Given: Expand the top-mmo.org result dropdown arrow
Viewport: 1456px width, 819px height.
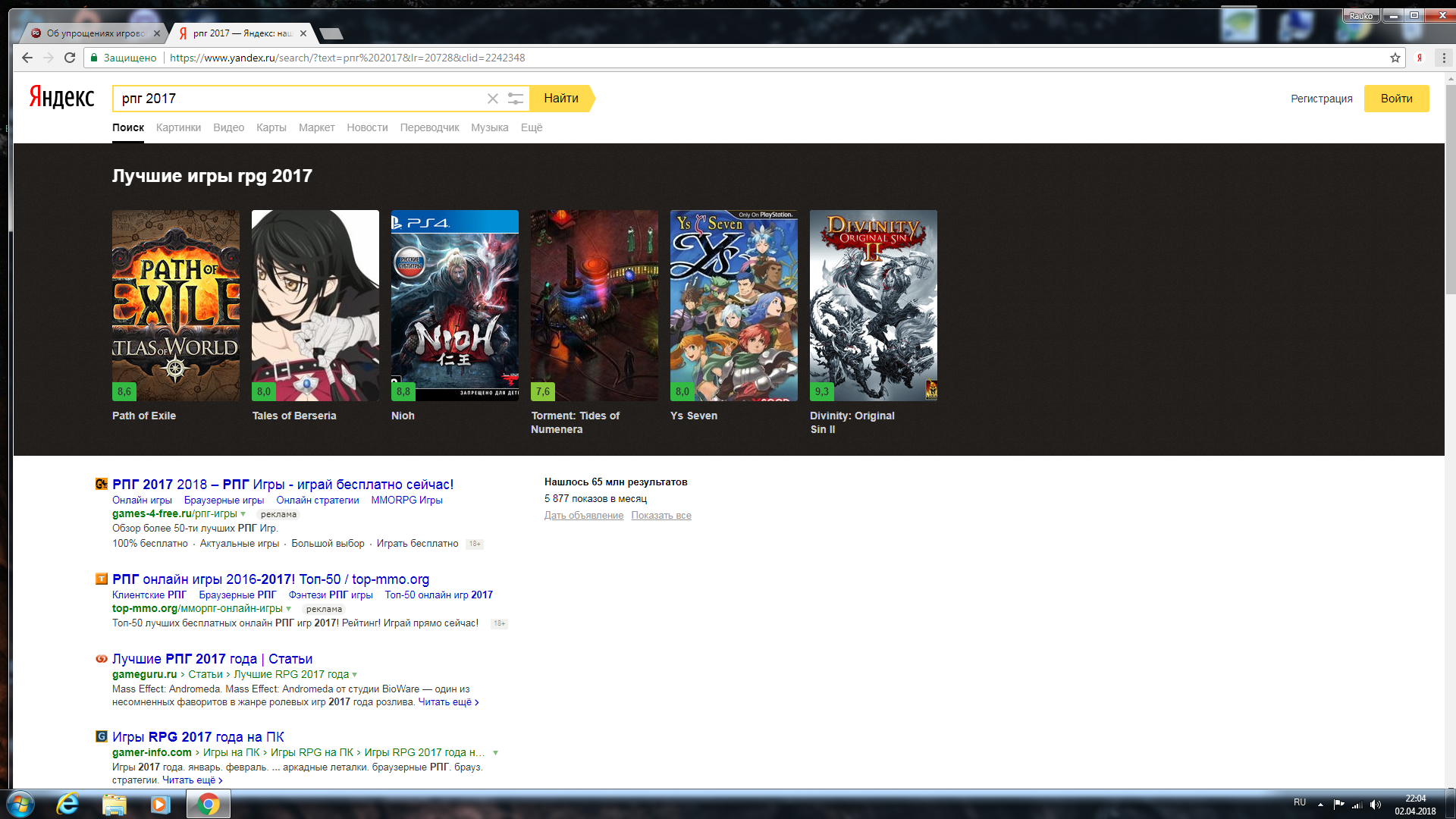Looking at the screenshot, I should coord(289,609).
